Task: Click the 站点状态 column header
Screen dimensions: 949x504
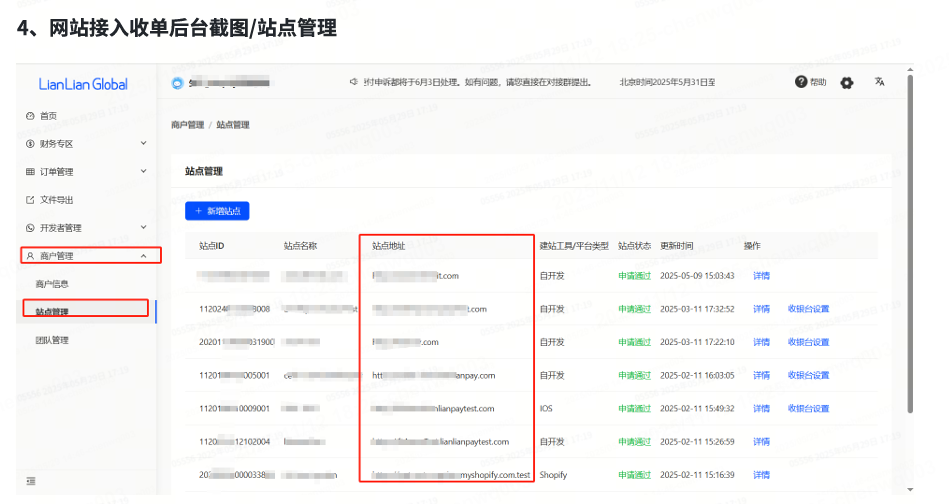Action: tap(634, 246)
